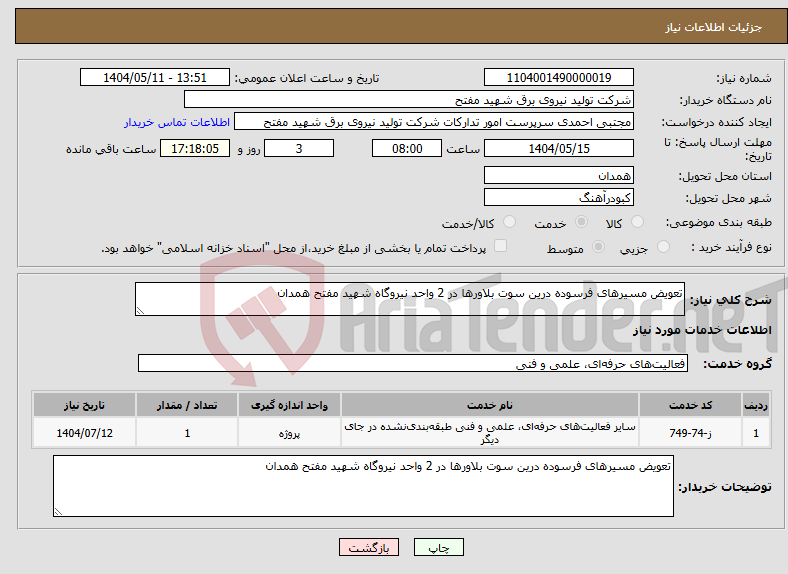Click the تاریخ و ساعت اعلان عمومی label
Viewport: 788px width, 574px height.
click(x=307, y=78)
